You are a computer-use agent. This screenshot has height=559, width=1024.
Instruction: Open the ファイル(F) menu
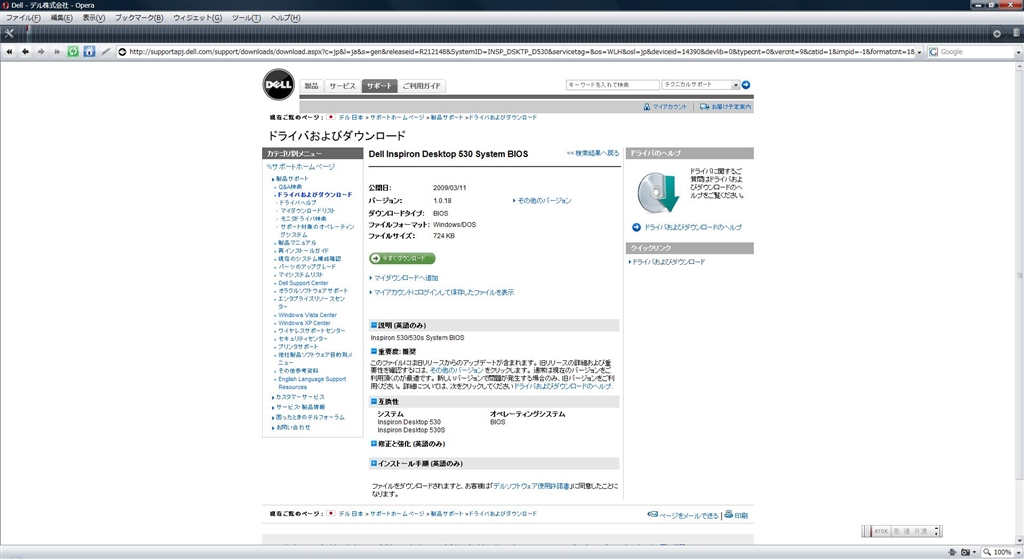[x=22, y=18]
